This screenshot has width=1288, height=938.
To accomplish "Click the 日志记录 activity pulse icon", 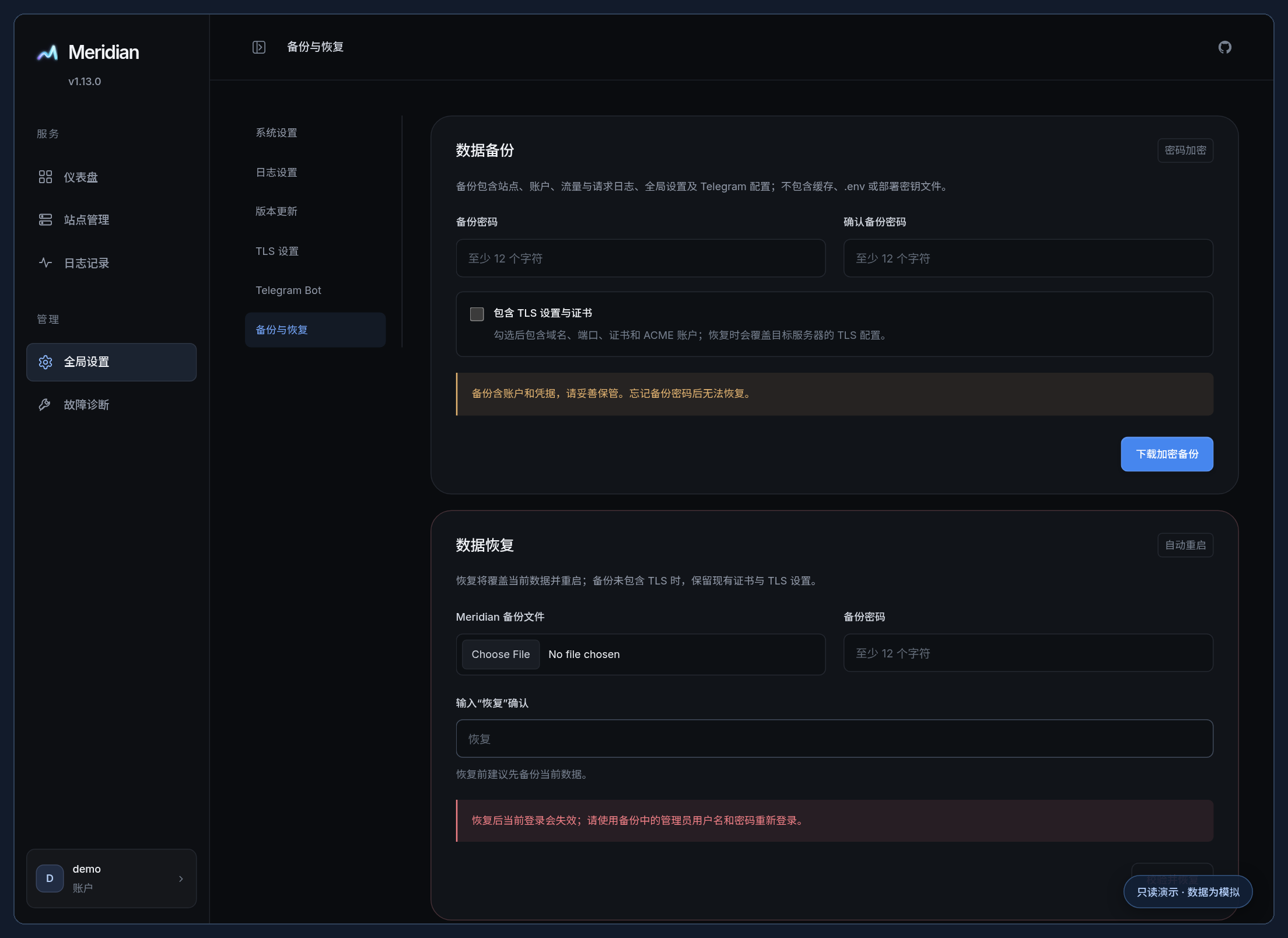I will tap(45, 263).
